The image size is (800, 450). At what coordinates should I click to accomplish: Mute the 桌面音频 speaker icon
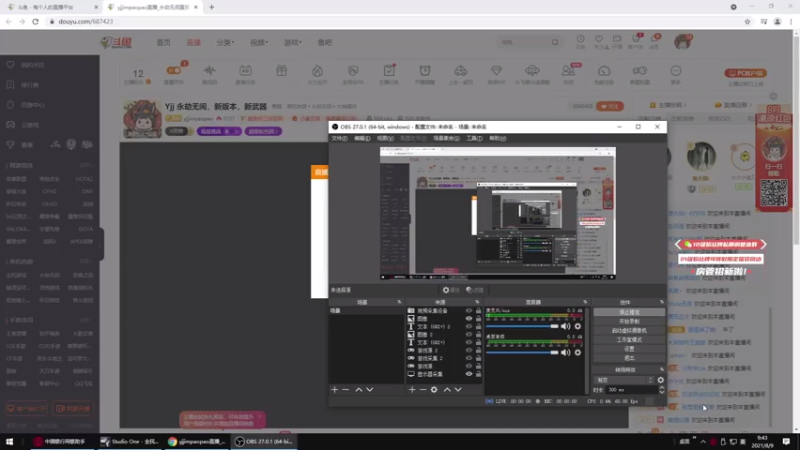565,353
